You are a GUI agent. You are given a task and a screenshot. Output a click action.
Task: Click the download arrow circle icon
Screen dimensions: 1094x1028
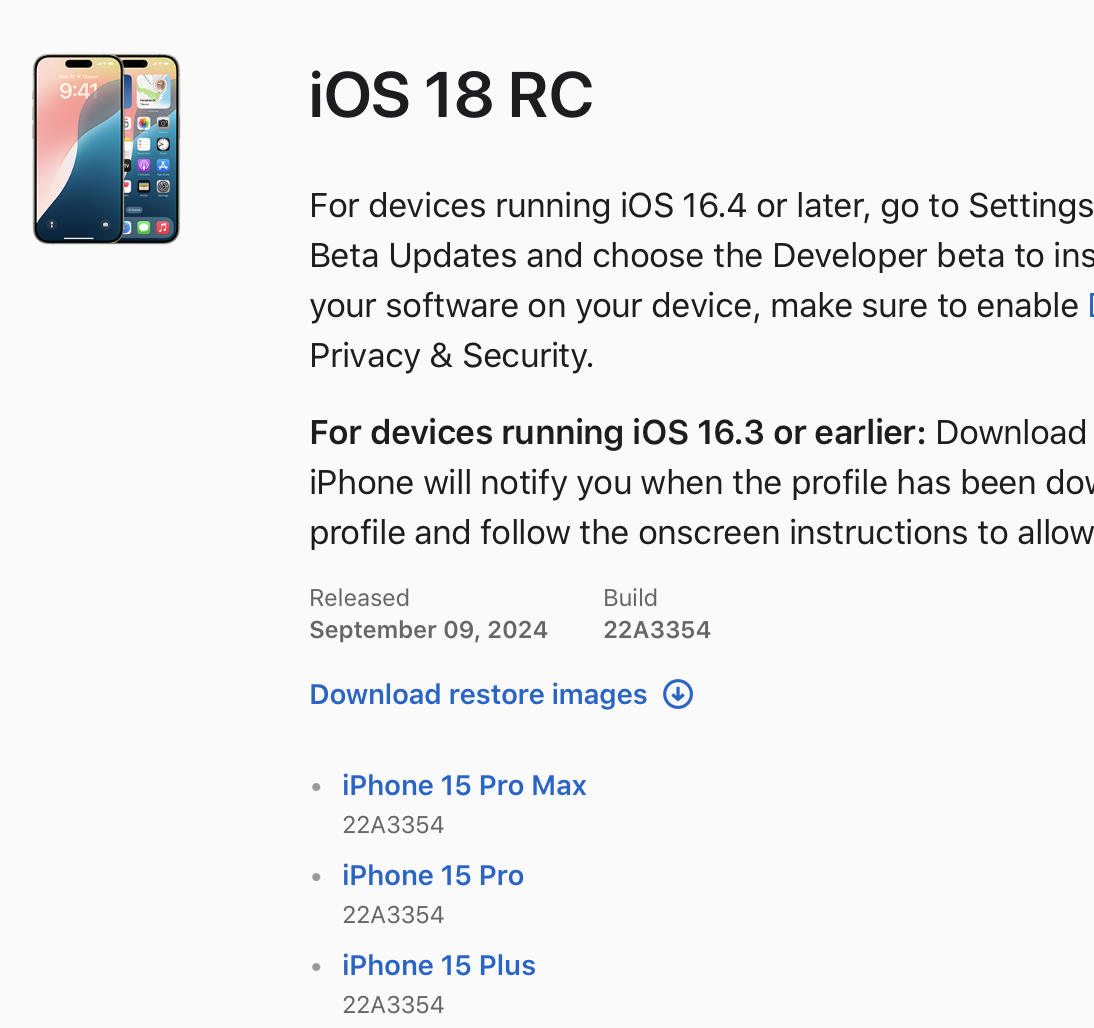[x=678, y=694]
